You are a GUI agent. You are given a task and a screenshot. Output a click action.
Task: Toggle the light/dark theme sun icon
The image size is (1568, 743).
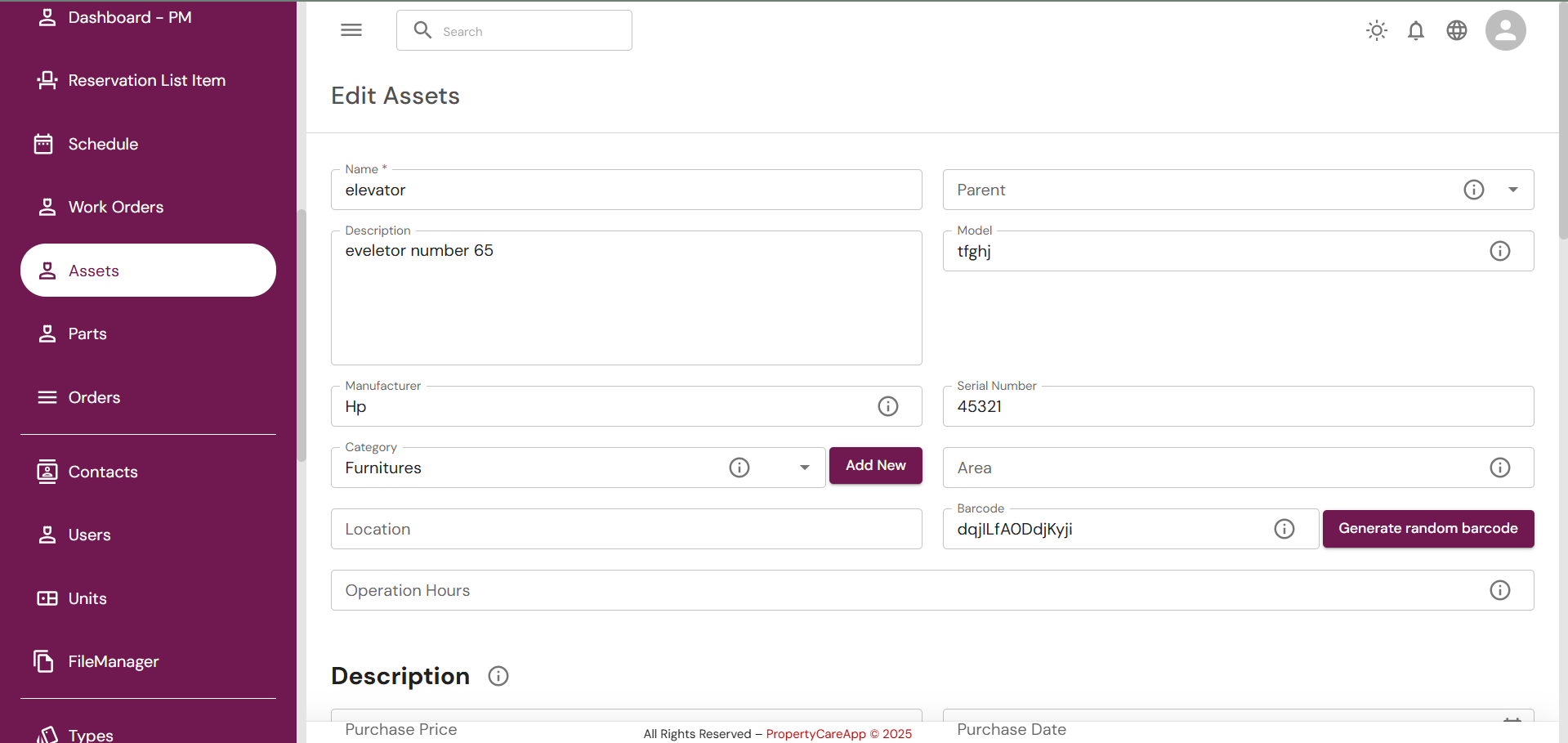1377,31
